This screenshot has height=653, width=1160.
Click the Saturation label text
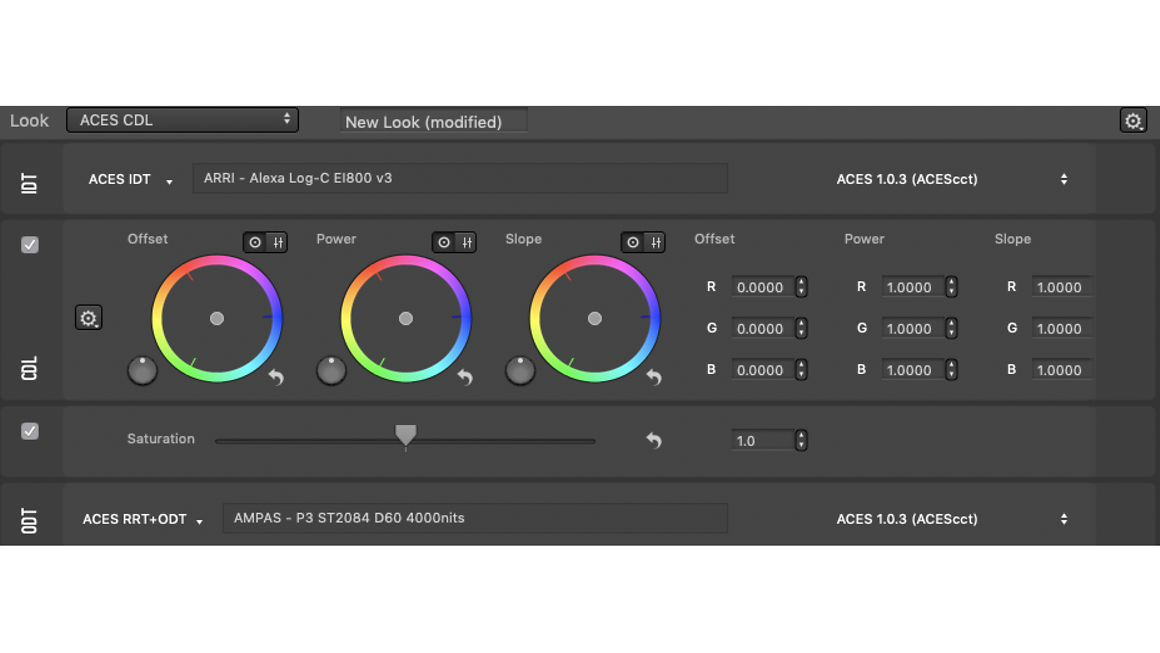161,439
